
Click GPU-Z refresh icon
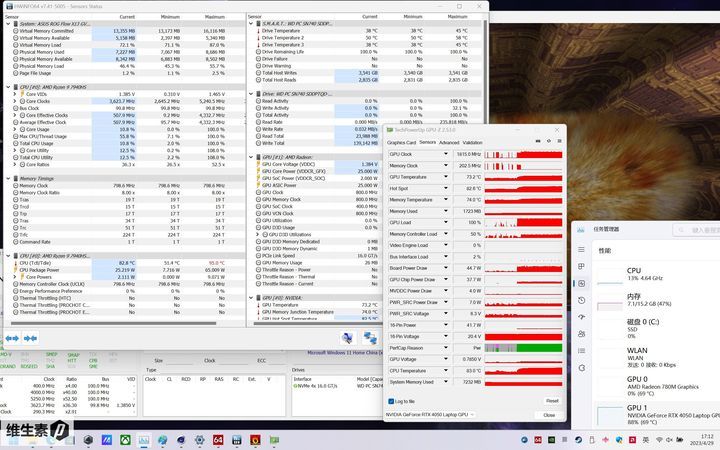tap(549, 141)
